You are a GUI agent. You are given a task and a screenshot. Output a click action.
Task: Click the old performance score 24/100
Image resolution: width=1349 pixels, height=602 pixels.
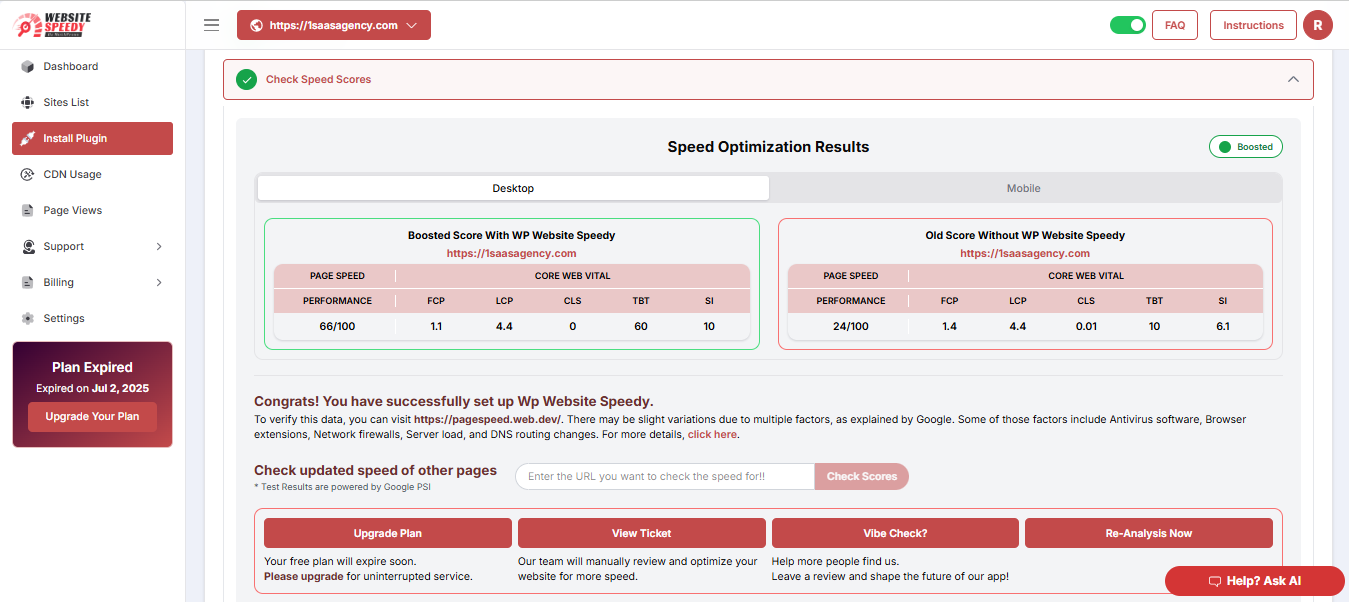click(851, 327)
